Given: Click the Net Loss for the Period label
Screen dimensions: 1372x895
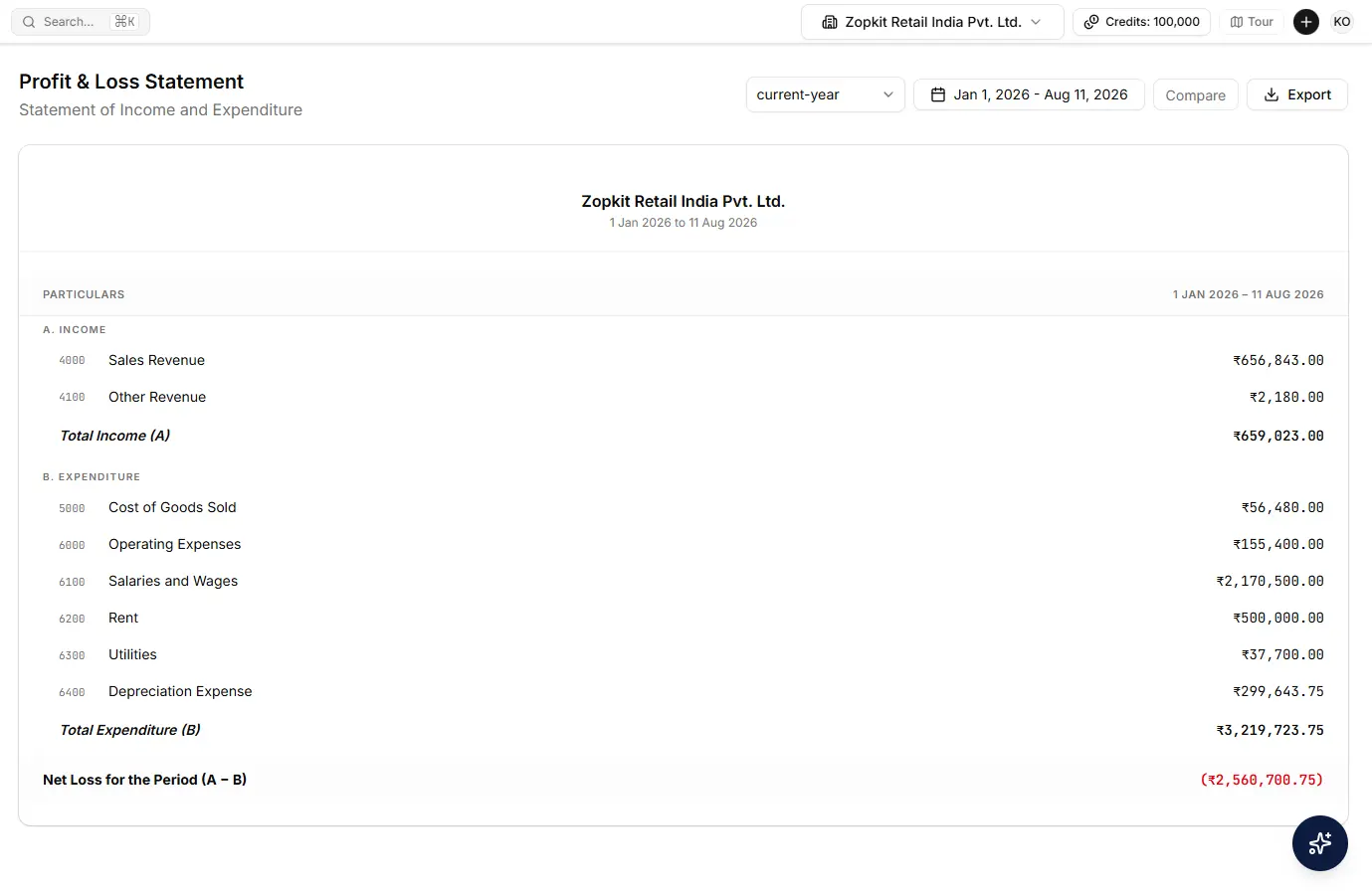Looking at the screenshot, I should click(144, 780).
